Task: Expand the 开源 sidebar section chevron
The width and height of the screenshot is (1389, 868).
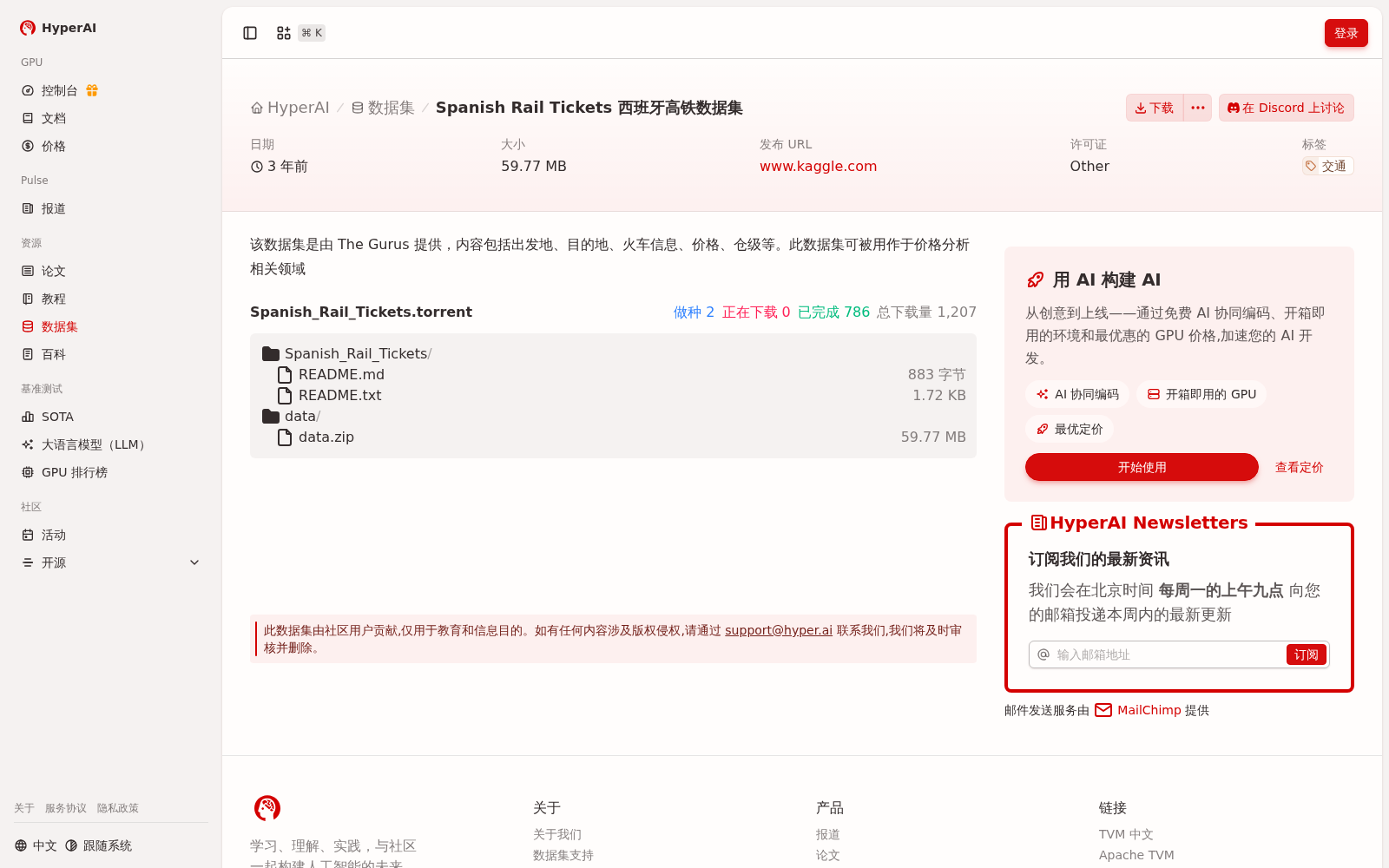Action: pyautogui.click(x=194, y=562)
